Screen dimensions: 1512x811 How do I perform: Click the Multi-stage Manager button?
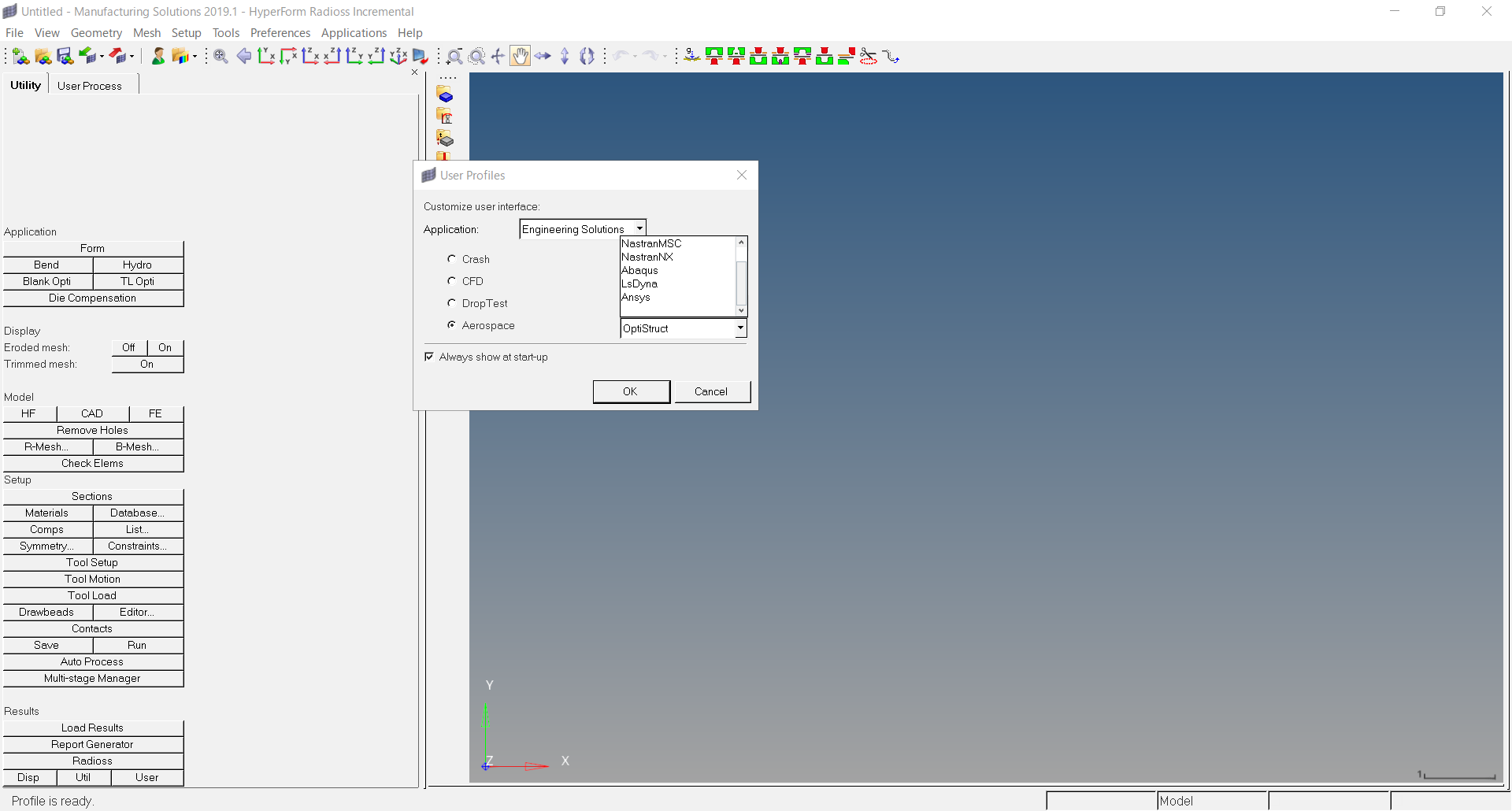pos(93,678)
